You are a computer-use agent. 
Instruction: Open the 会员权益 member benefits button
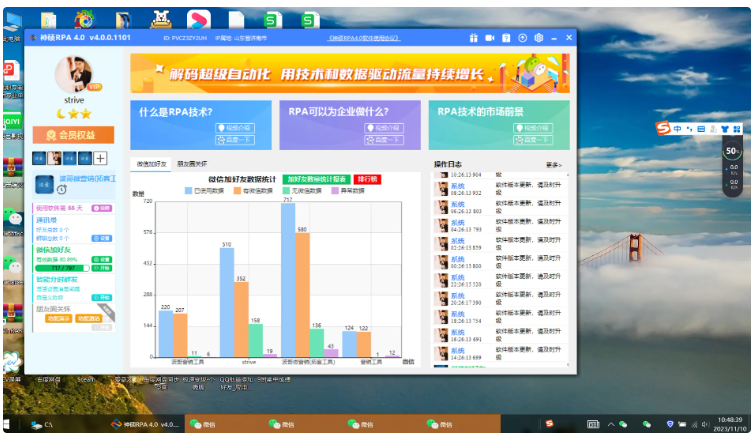(x=74, y=135)
